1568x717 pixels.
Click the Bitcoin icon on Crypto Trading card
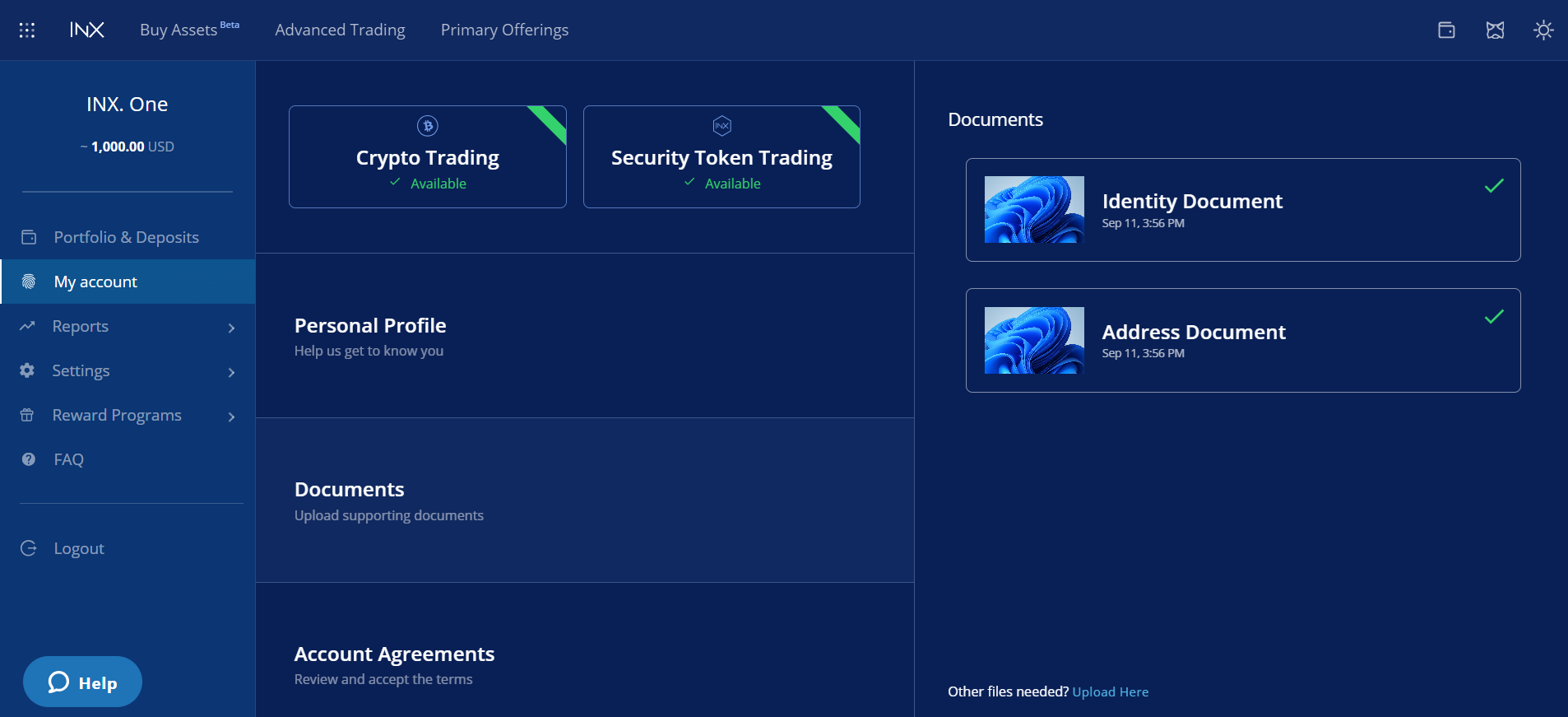coord(428,126)
